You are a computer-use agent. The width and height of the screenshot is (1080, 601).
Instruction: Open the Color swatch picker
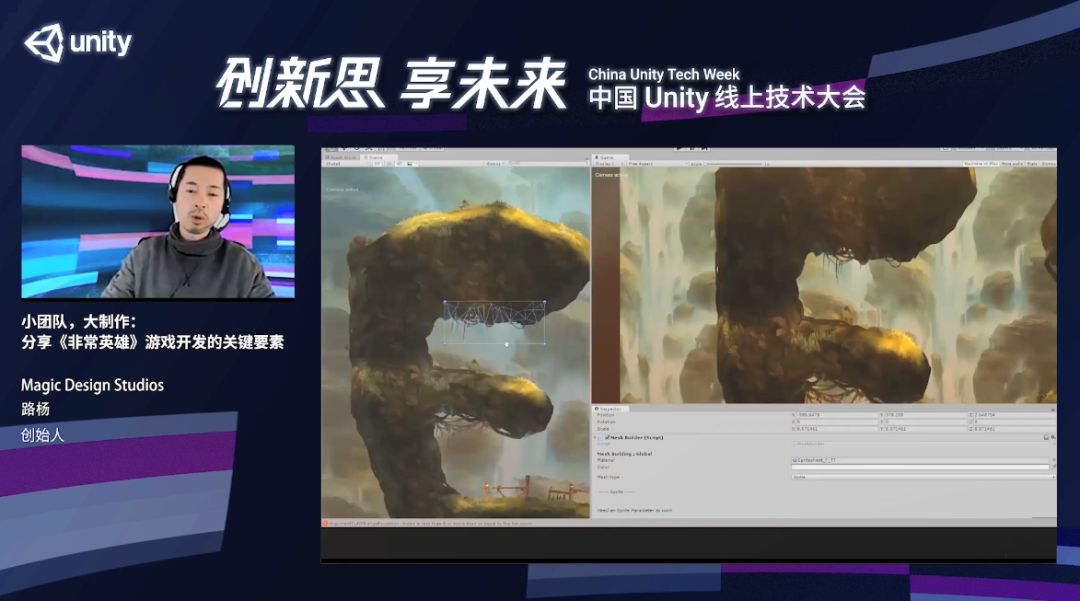tap(920, 467)
